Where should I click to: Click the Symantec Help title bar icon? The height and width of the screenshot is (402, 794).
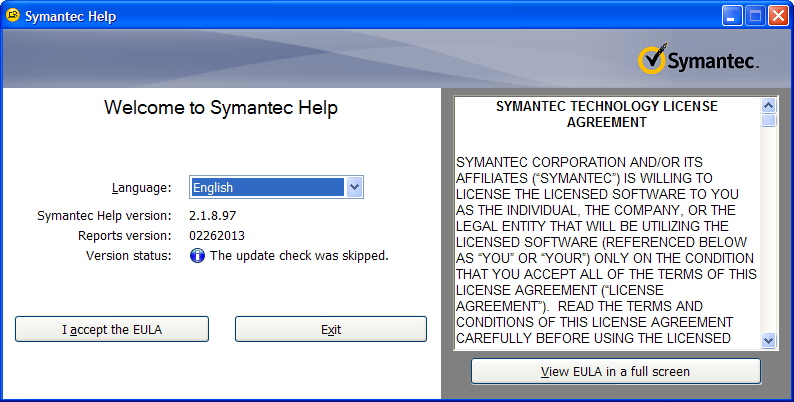[x=12, y=16]
